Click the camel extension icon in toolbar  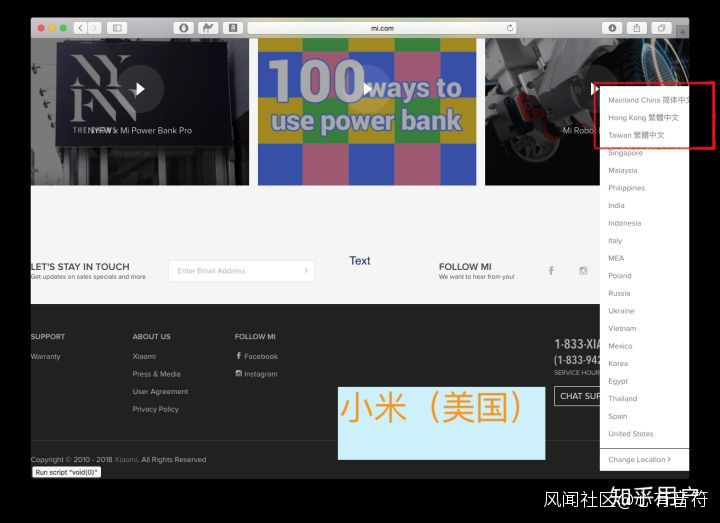(x=208, y=28)
